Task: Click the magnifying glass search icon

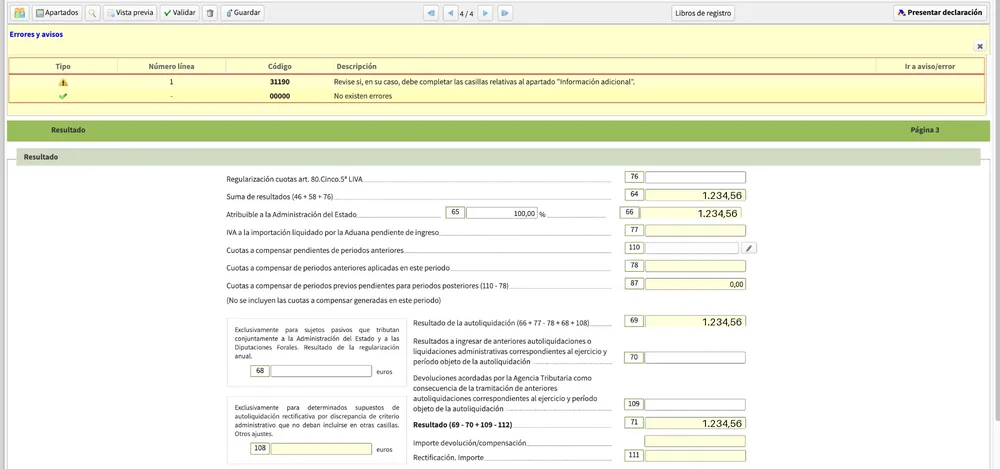Action: coord(93,13)
